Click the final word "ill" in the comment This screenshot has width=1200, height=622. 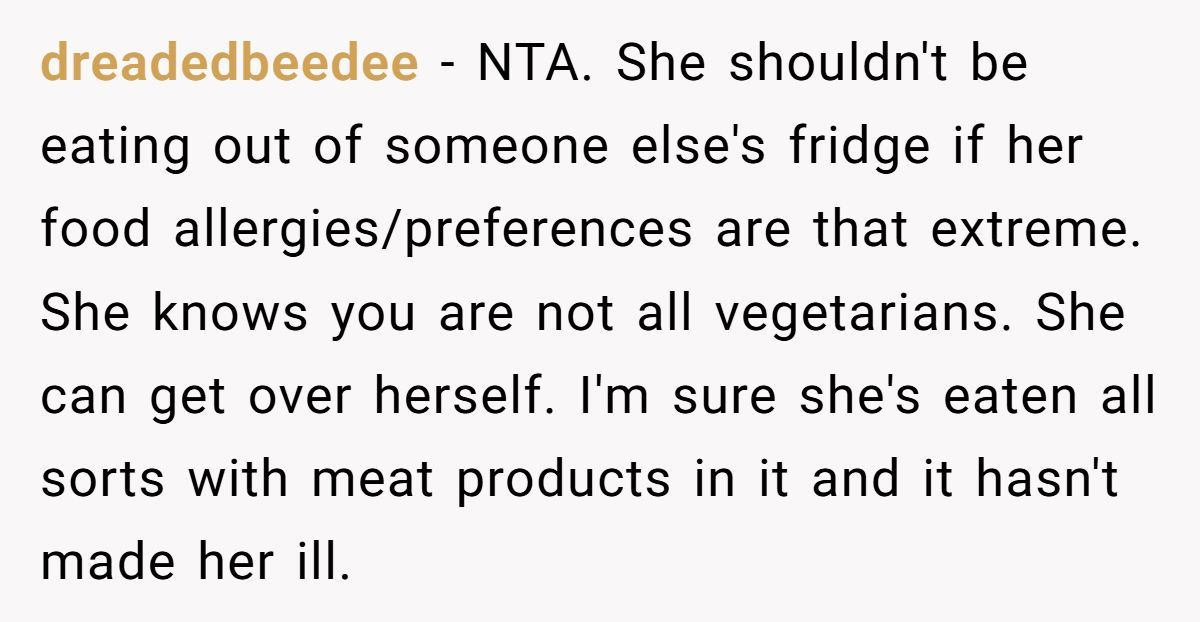point(328,562)
